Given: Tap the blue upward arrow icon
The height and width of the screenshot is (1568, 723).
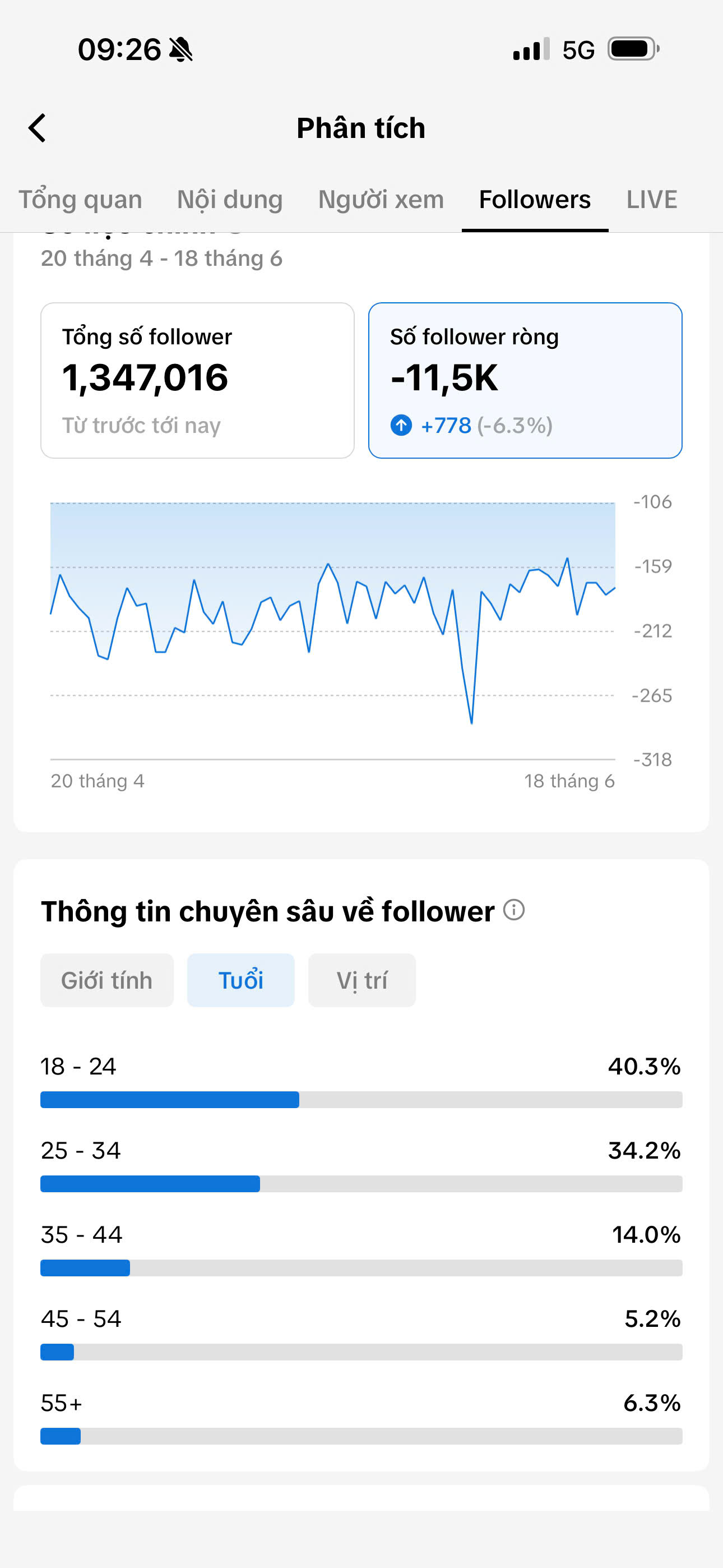Looking at the screenshot, I should pyautogui.click(x=401, y=425).
